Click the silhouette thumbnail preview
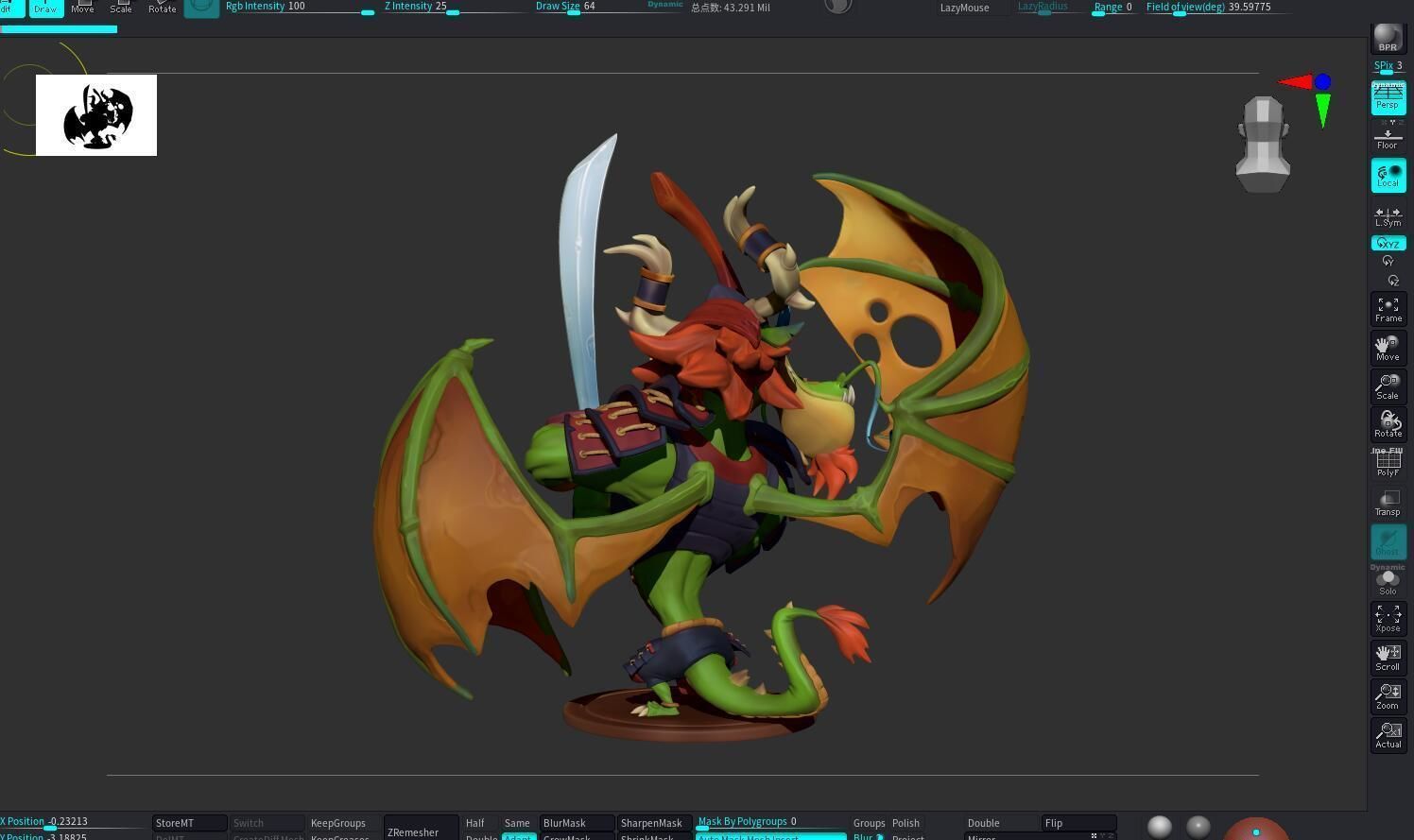This screenshot has width=1414, height=840. pos(96,115)
